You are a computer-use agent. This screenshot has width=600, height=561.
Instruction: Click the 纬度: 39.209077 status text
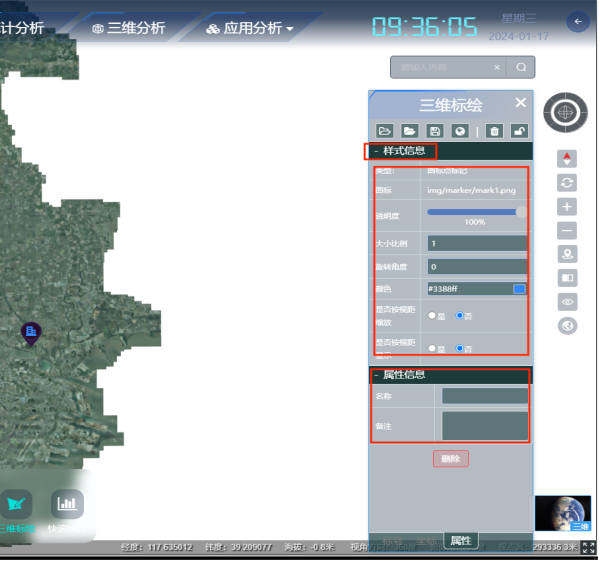pyautogui.click(x=238, y=547)
